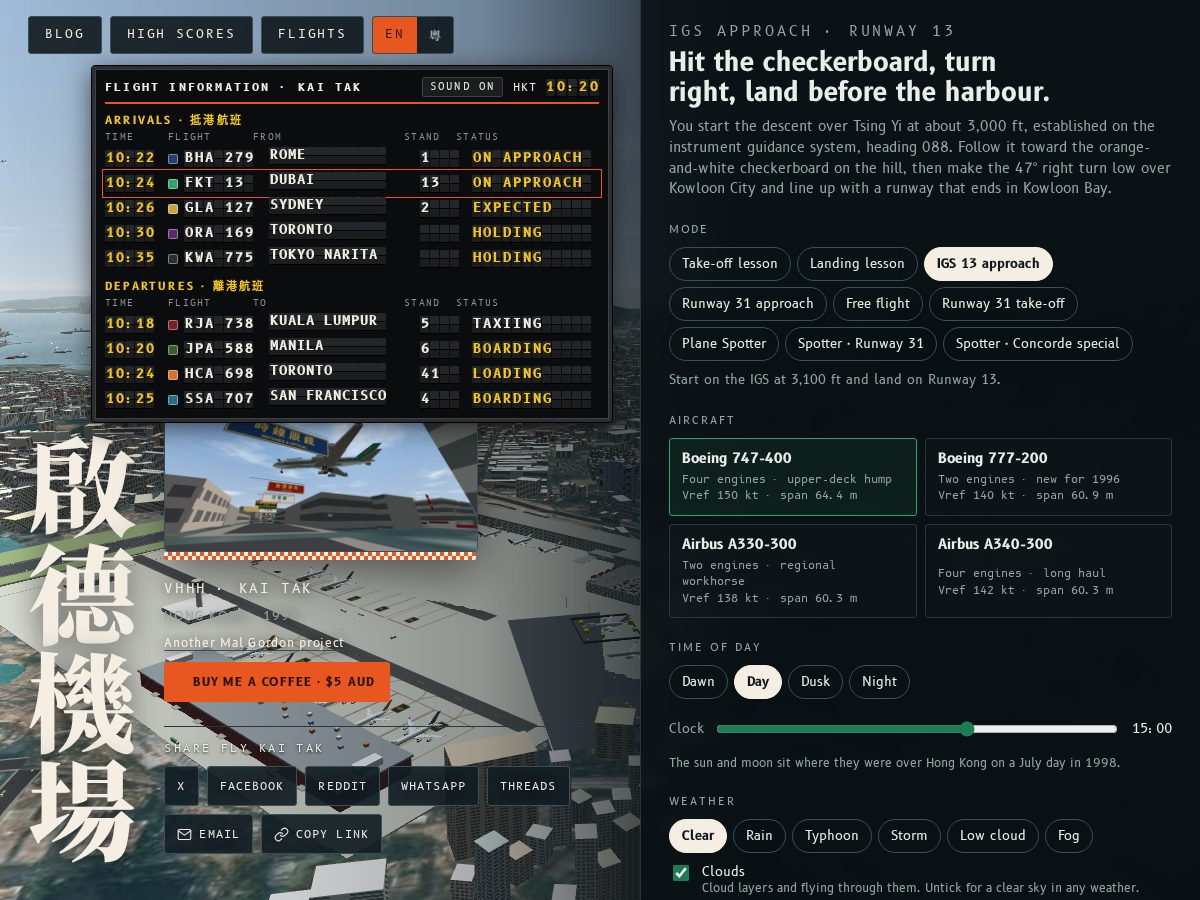
Task: Click Buy Me a Coffee button
Action: click(x=277, y=682)
